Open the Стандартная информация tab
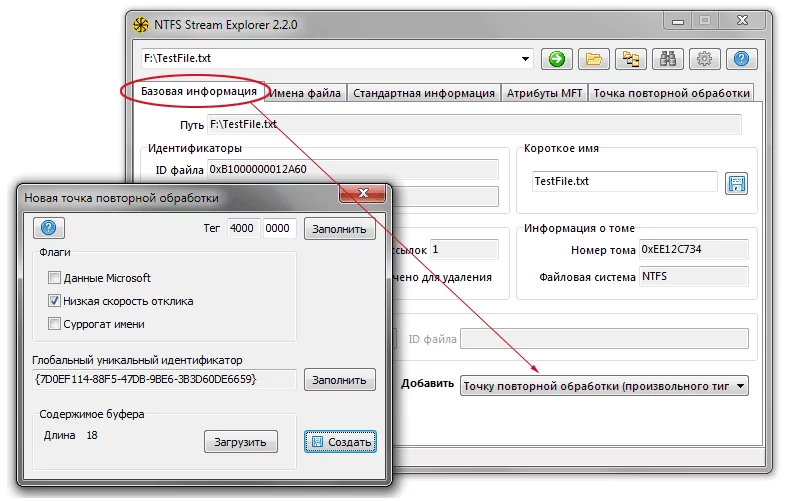The height and width of the screenshot is (501, 786). click(x=424, y=93)
